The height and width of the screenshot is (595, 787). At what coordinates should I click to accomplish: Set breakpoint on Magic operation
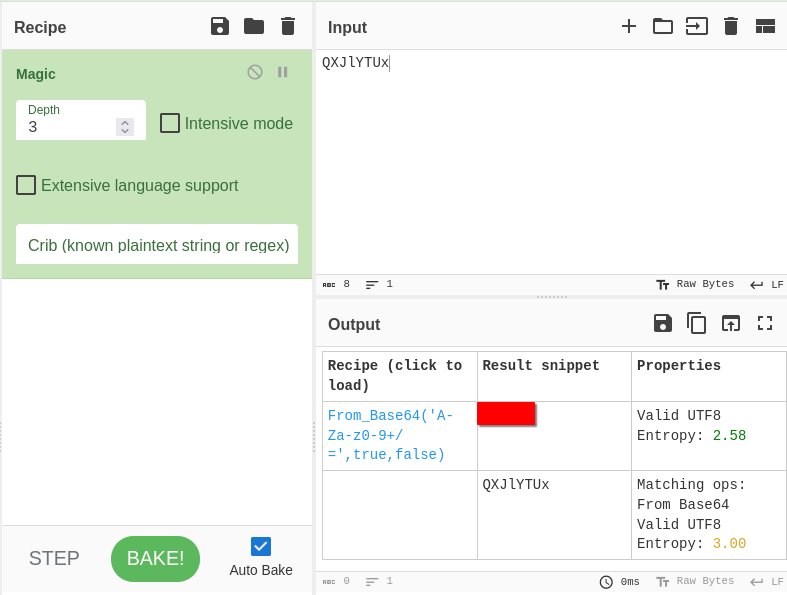pyautogui.click(x=283, y=72)
